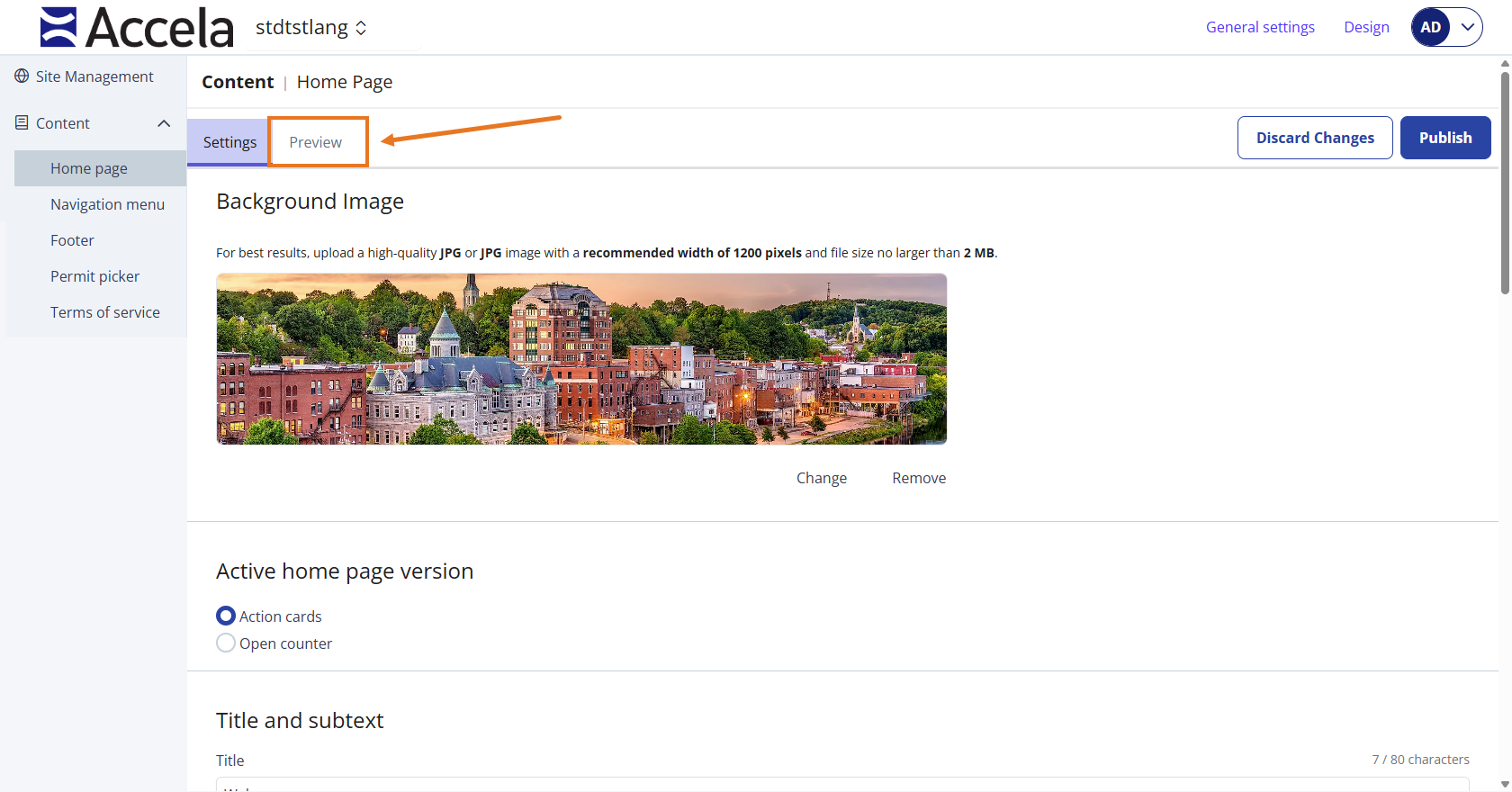Open Navigation menu in the sidebar
Image resolution: width=1512 pixels, height=792 pixels.
[107, 204]
